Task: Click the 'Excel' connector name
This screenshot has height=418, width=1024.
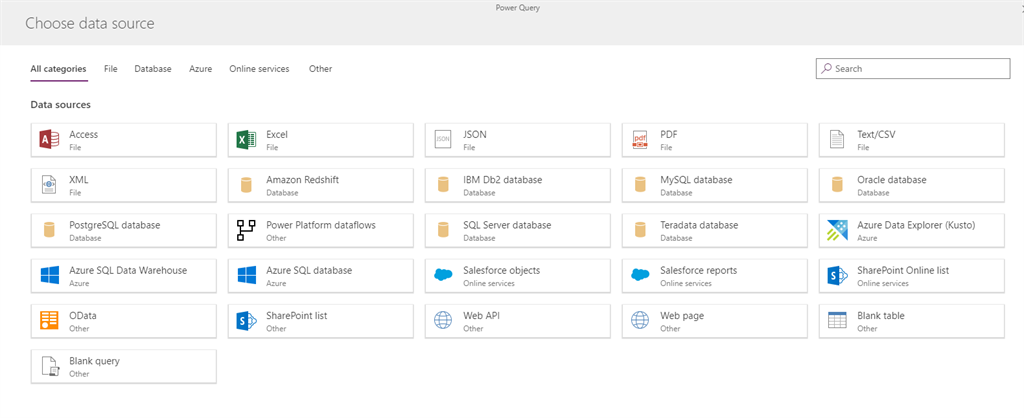Action: pos(277,135)
